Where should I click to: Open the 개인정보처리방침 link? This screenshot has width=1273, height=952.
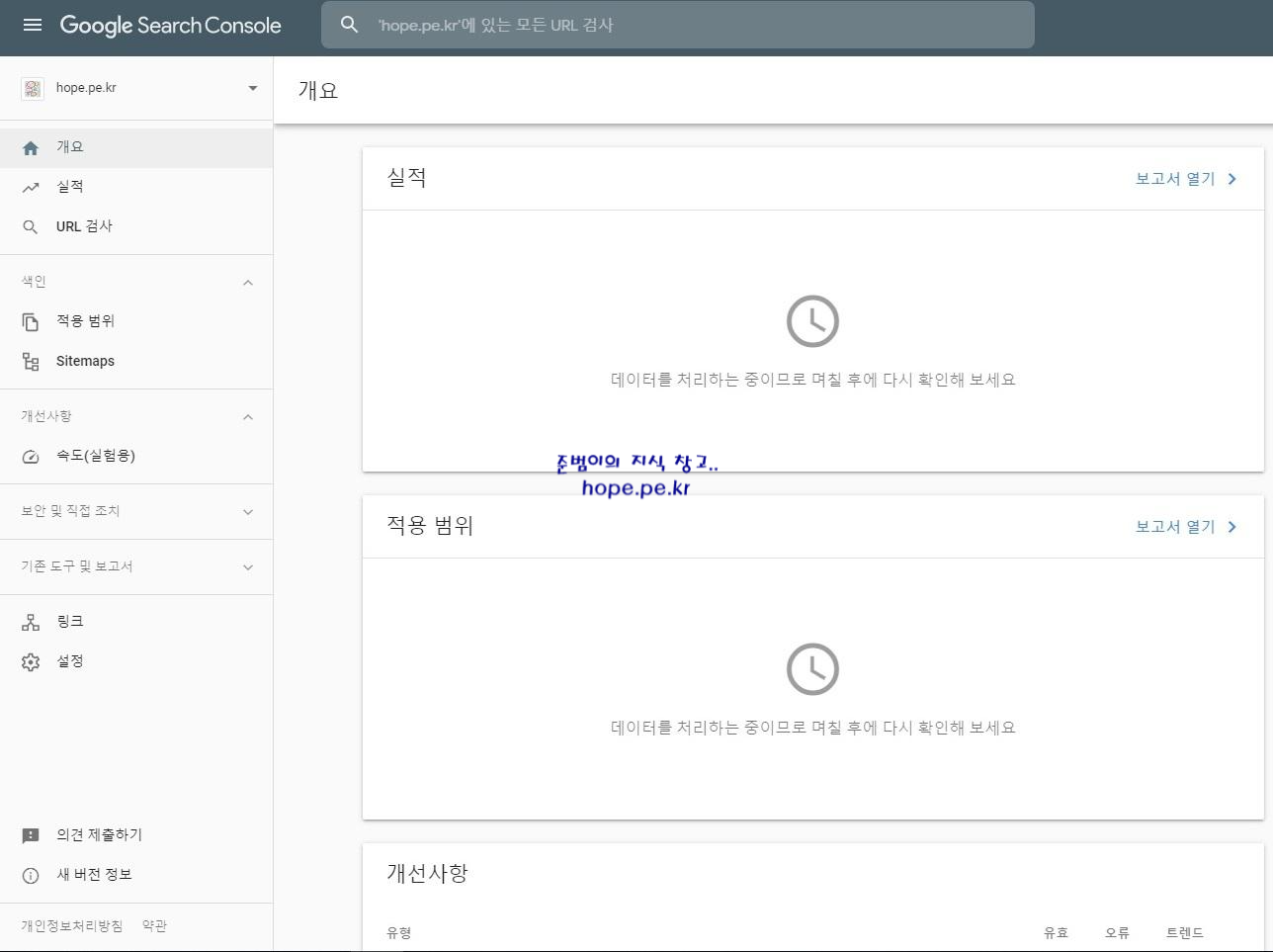[72, 926]
